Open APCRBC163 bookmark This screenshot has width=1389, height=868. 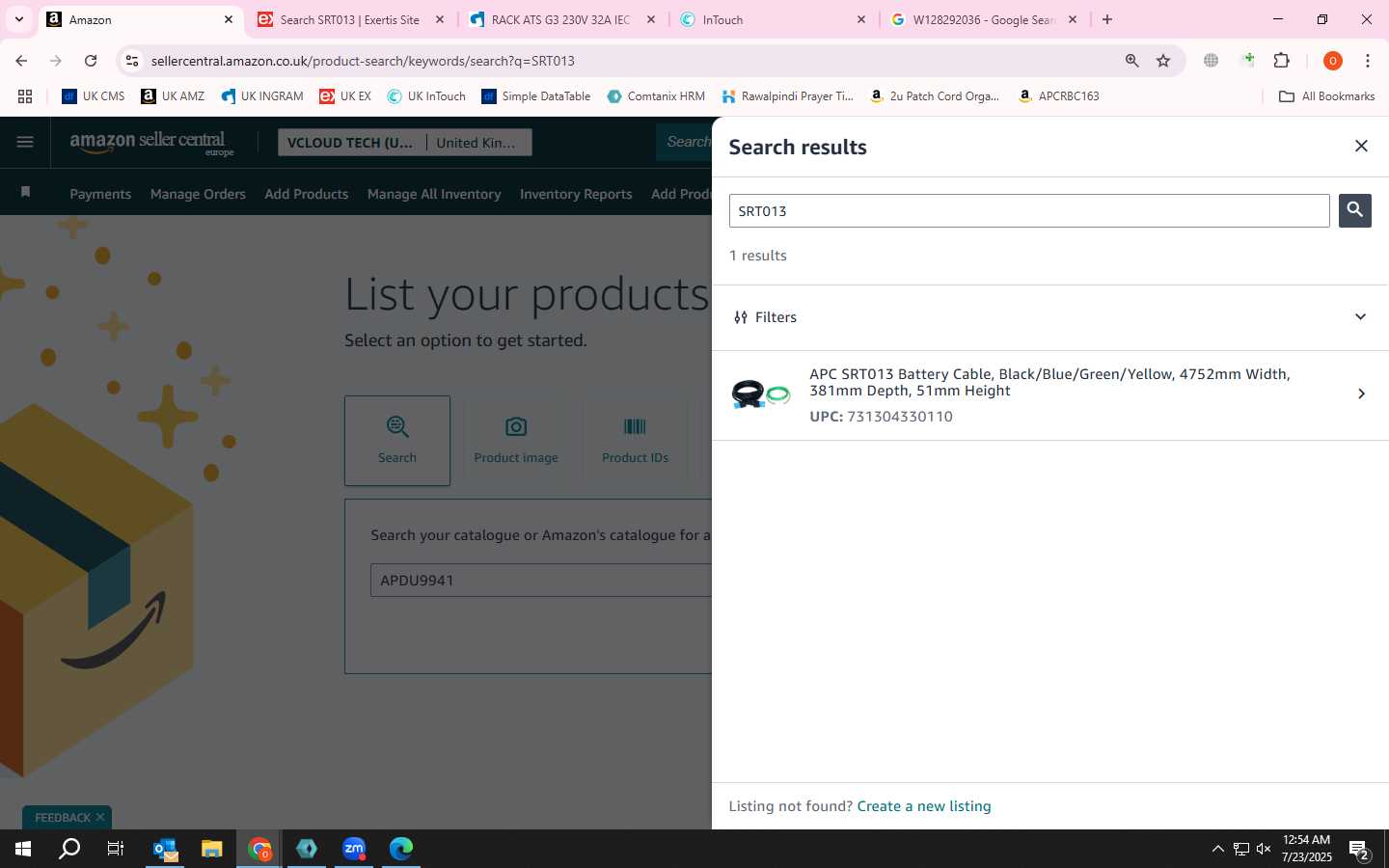(x=1059, y=96)
